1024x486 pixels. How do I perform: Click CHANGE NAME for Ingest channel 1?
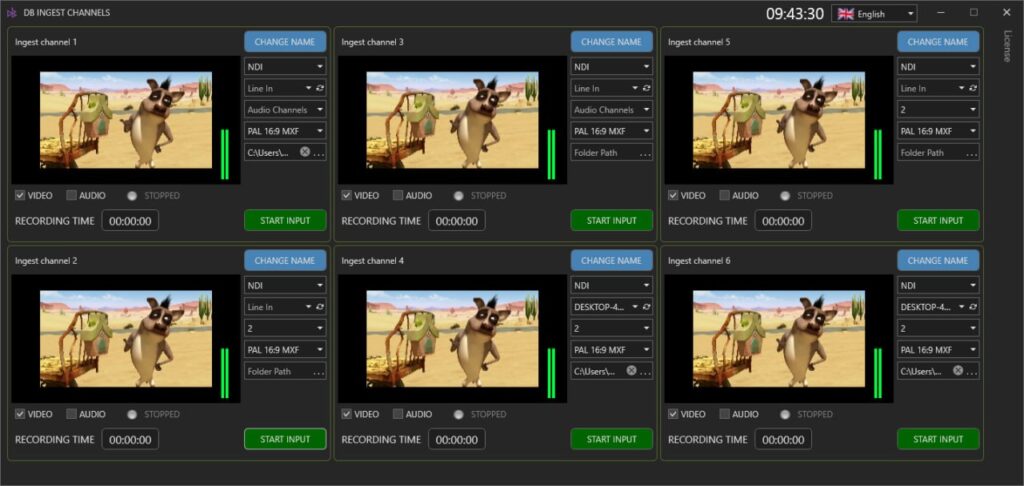click(x=285, y=42)
